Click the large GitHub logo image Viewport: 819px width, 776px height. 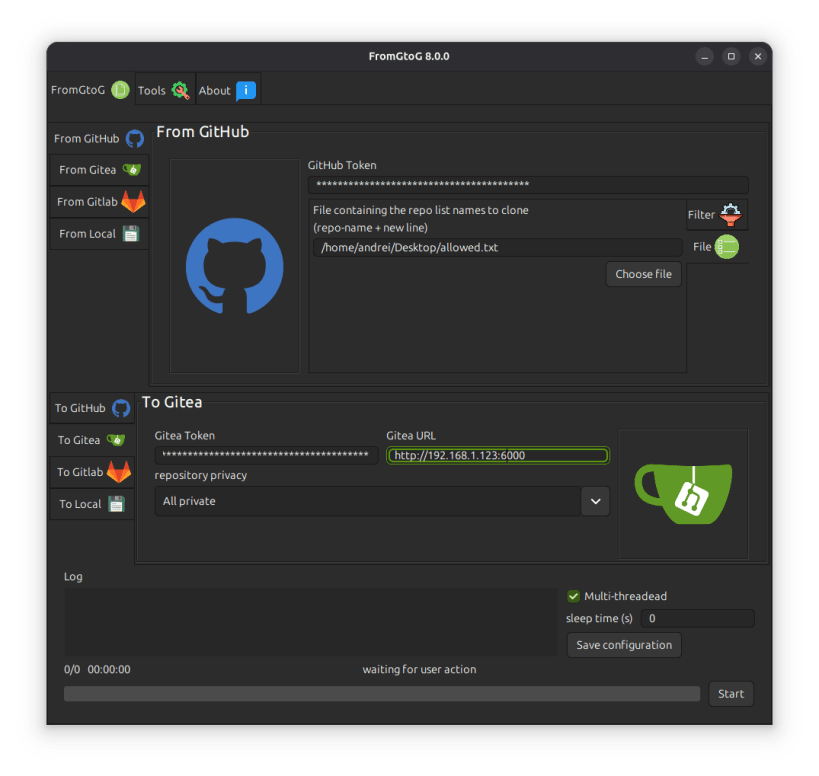click(x=235, y=266)
